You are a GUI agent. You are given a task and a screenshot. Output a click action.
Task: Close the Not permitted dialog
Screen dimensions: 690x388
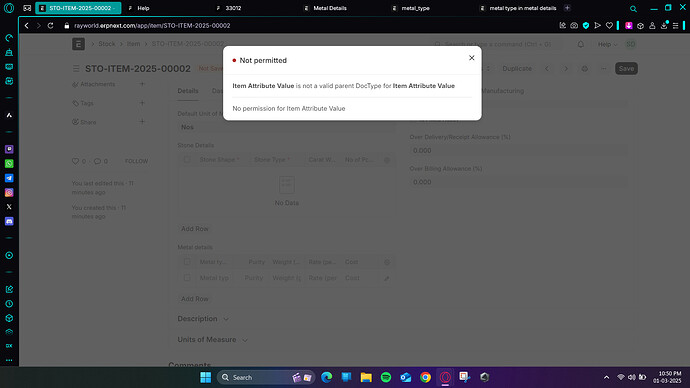(x=471, y=58)
